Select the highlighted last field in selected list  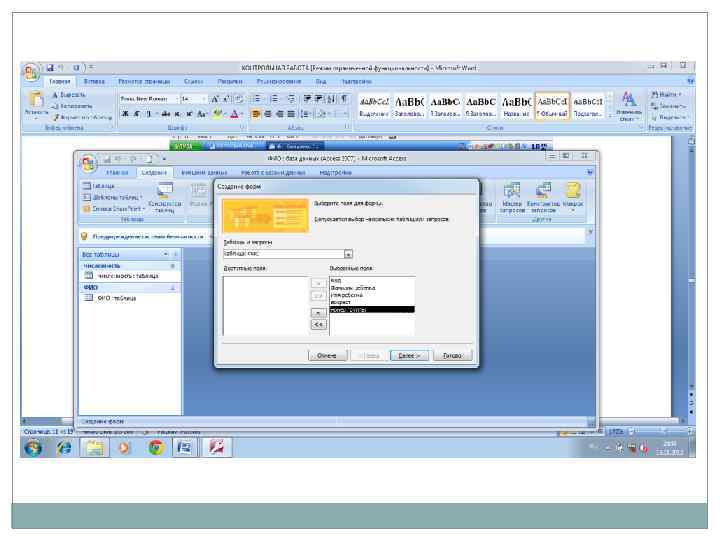point(372,310)
